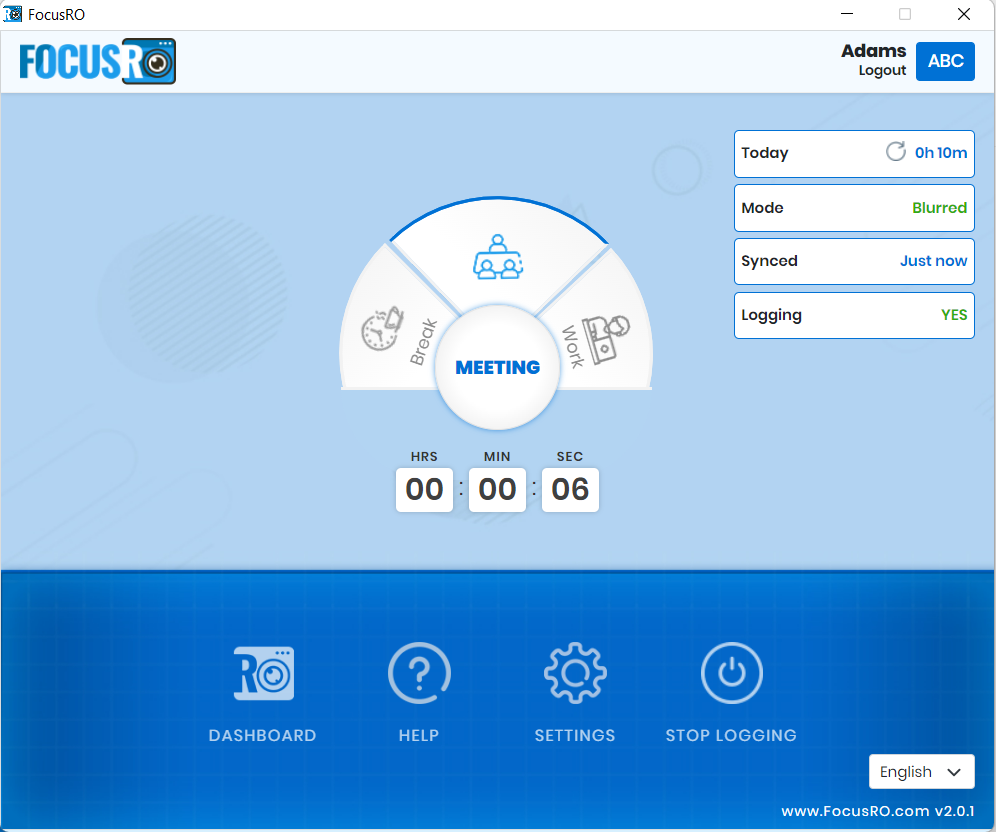Click the FocusRO logo in the header

pyautogui.click(x=96, y=61)
